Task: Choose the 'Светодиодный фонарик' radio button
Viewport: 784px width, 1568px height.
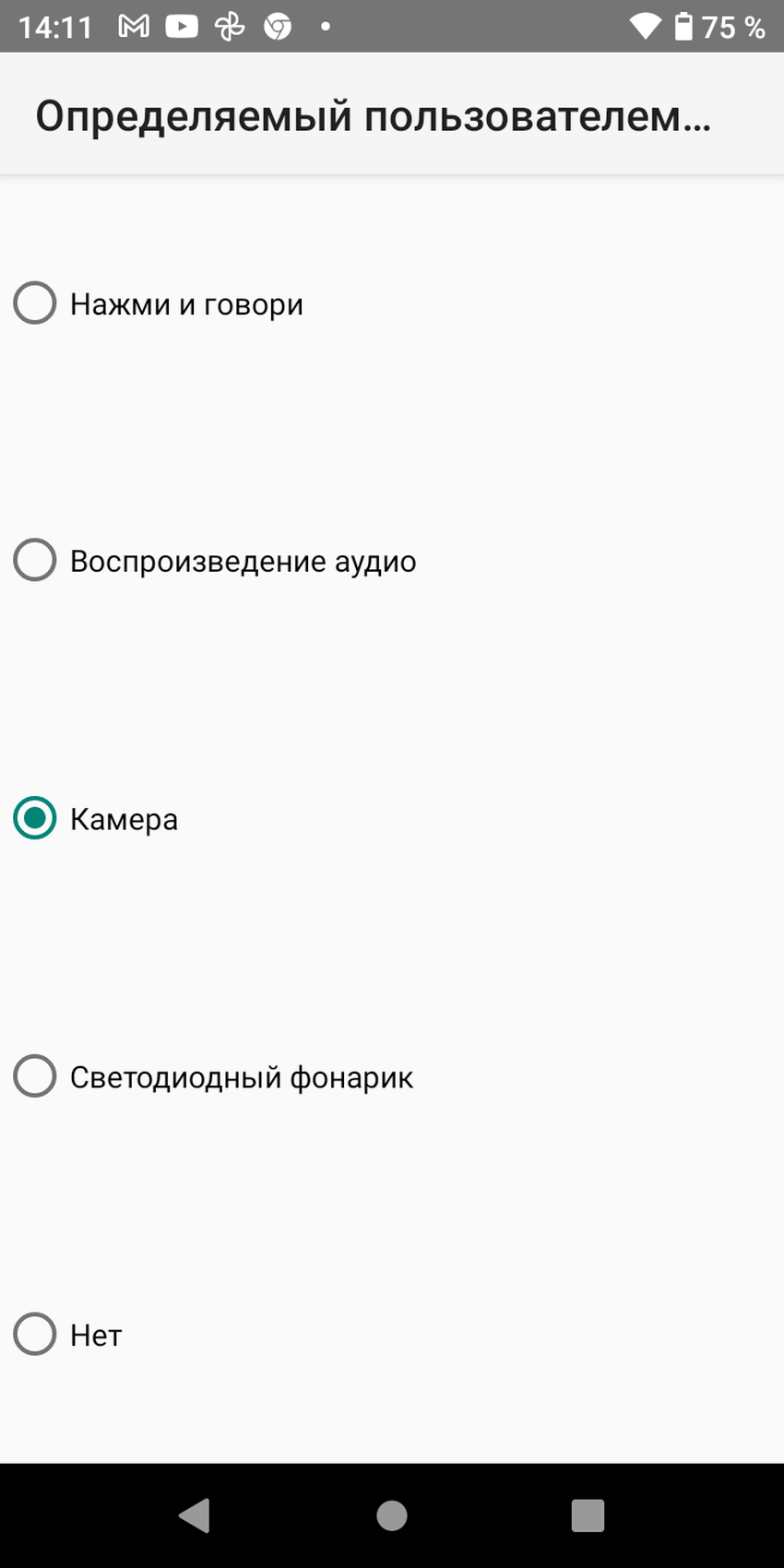Action: click(x=35, y=1076)
